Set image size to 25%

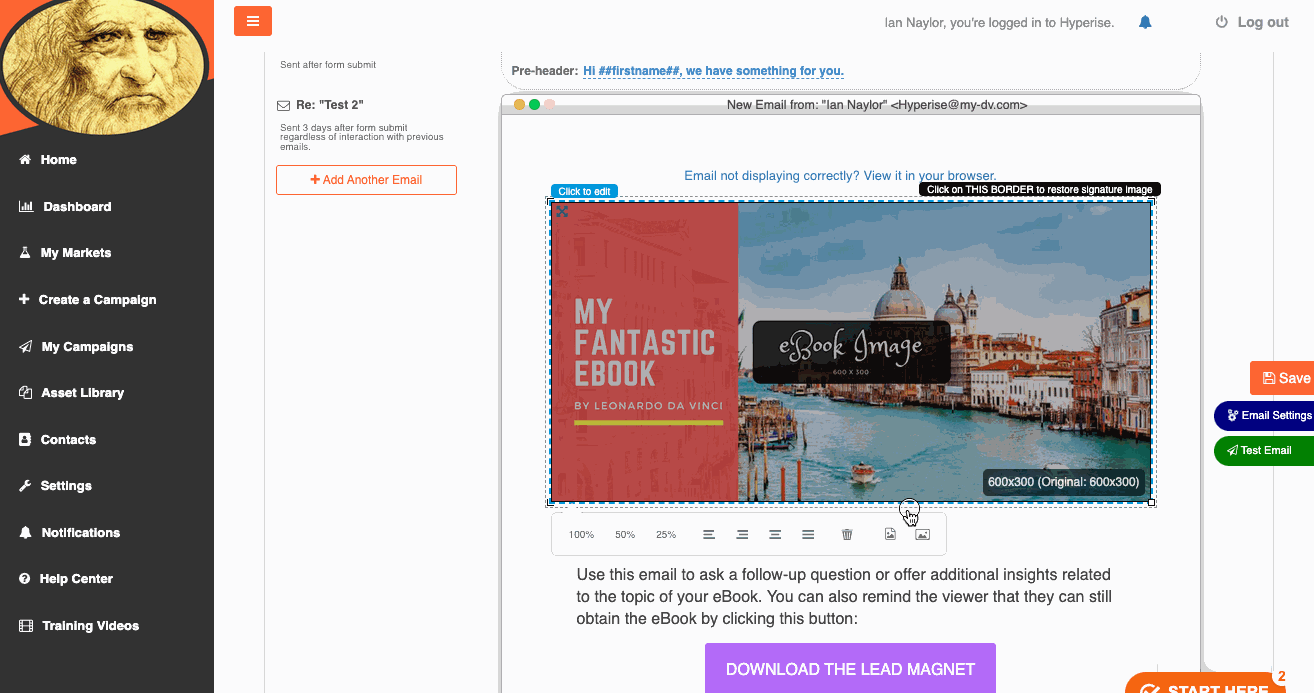(x=666, y=535)
